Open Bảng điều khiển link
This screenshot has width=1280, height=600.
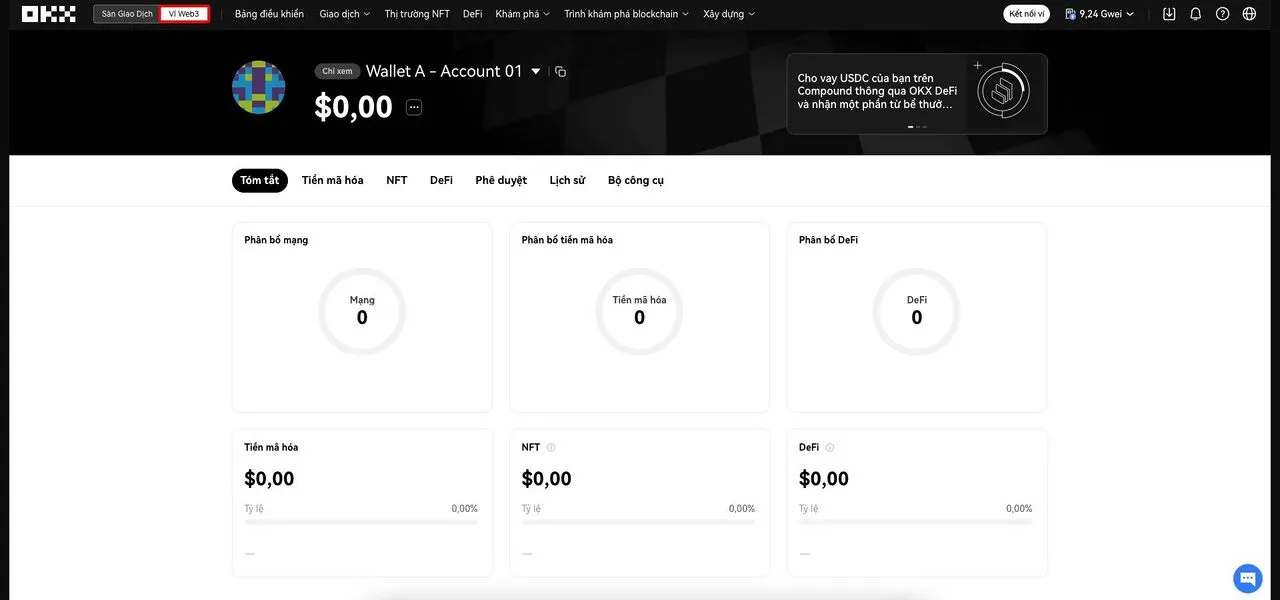tap(269, 14)
